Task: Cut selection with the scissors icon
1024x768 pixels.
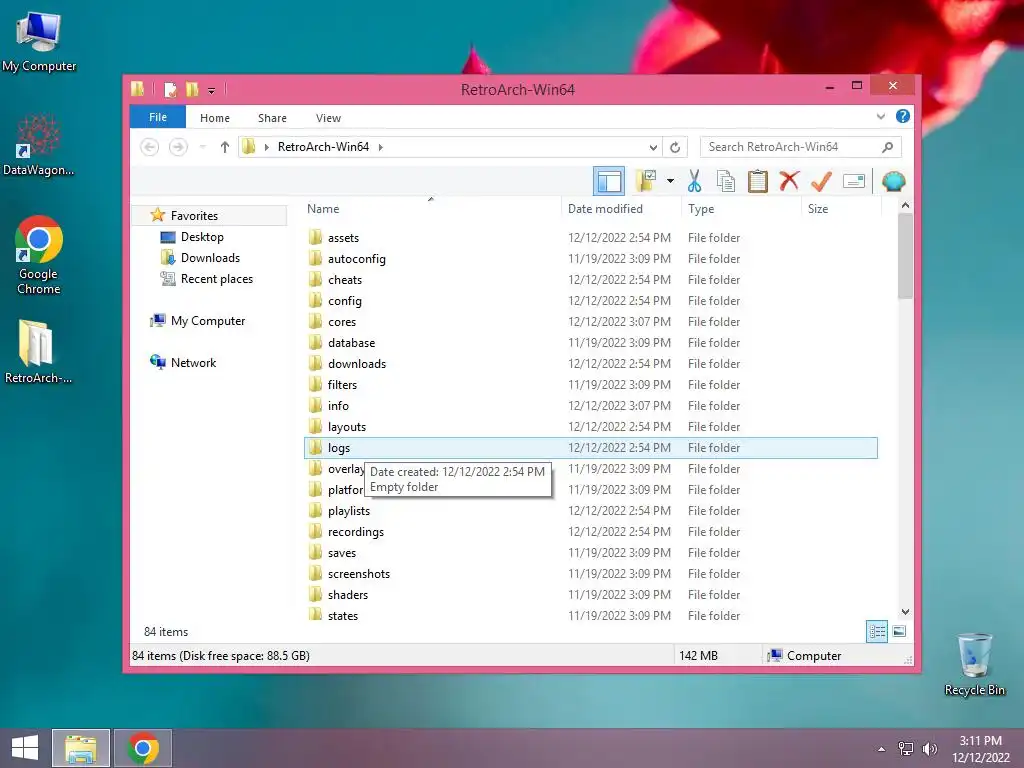Action: pyautogui.click(x=694, y=181)
